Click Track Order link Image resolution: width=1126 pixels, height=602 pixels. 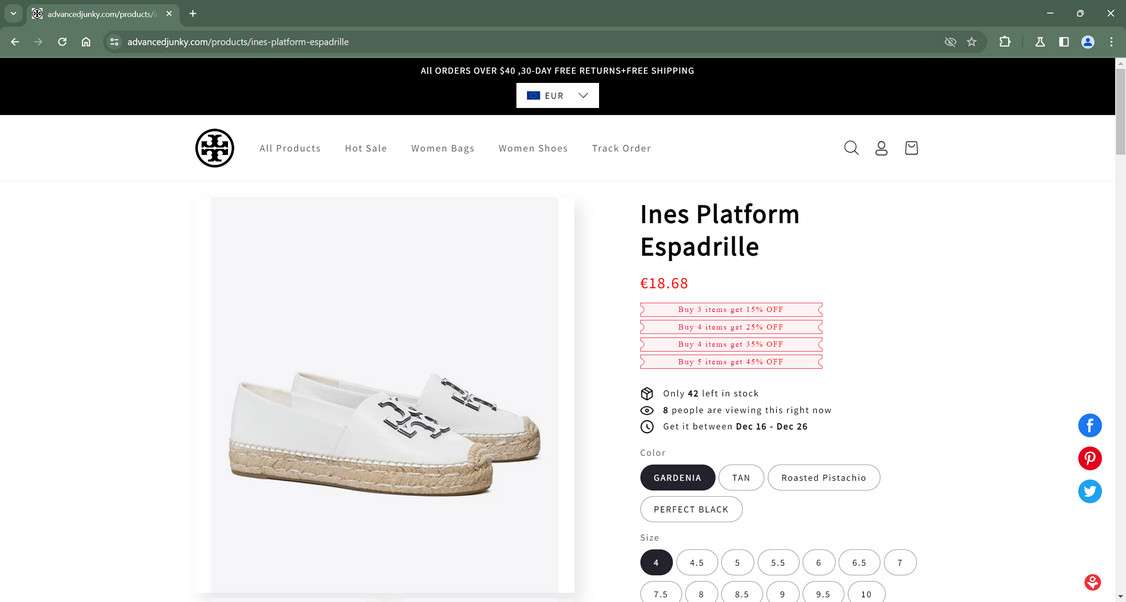point(621,148)
